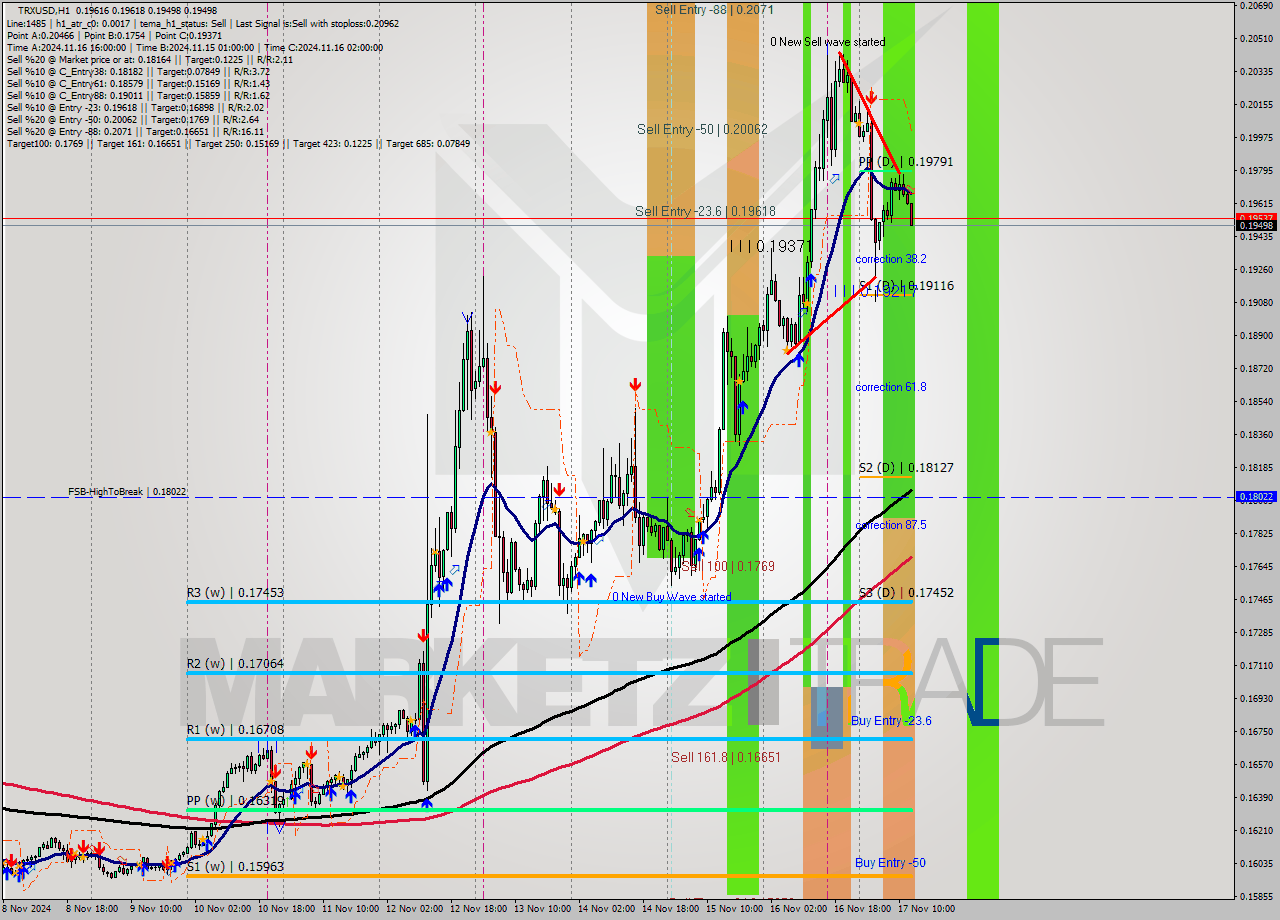The width and height of the screenshot is (1280, 920).
Task: Click the 'Sell %10 @ C_Entry88' line
Action: 138,95
